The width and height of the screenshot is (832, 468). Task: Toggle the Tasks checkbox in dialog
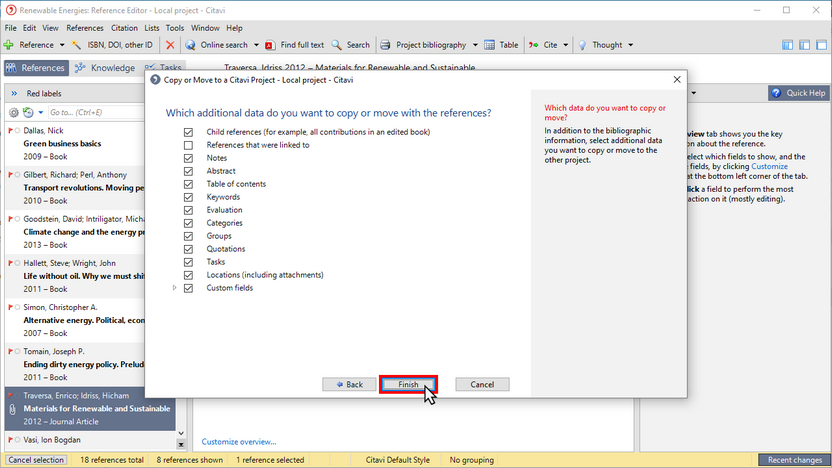188,262
